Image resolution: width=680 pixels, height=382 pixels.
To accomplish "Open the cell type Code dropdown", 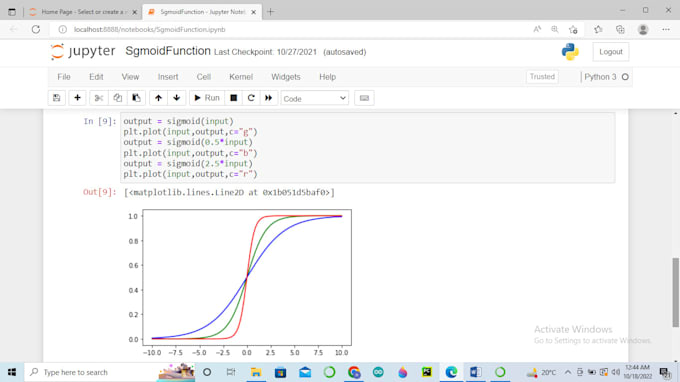I will pyautogui.click(x=314, y=98).
